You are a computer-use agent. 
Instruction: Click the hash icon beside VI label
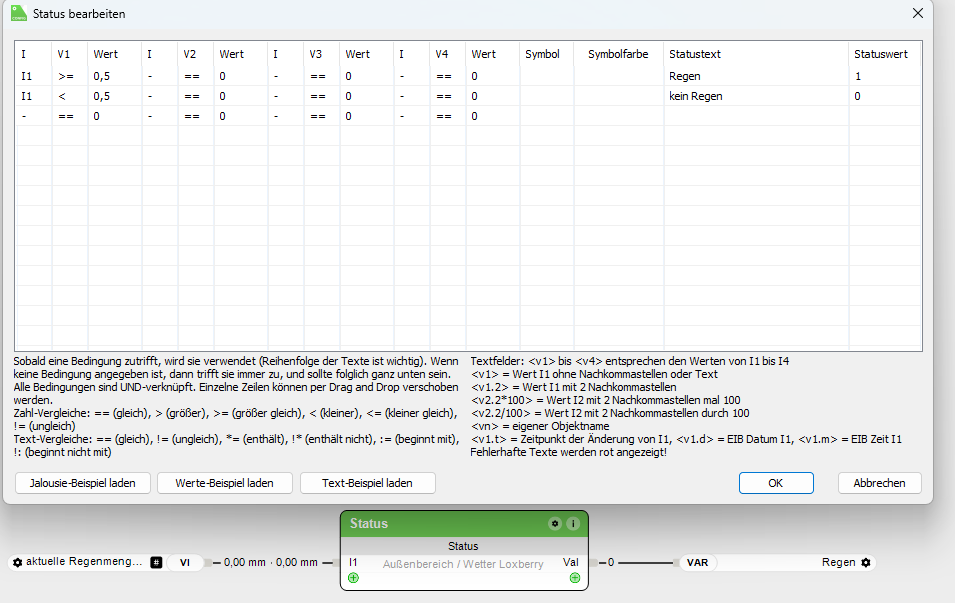click(x=156, y=562)
